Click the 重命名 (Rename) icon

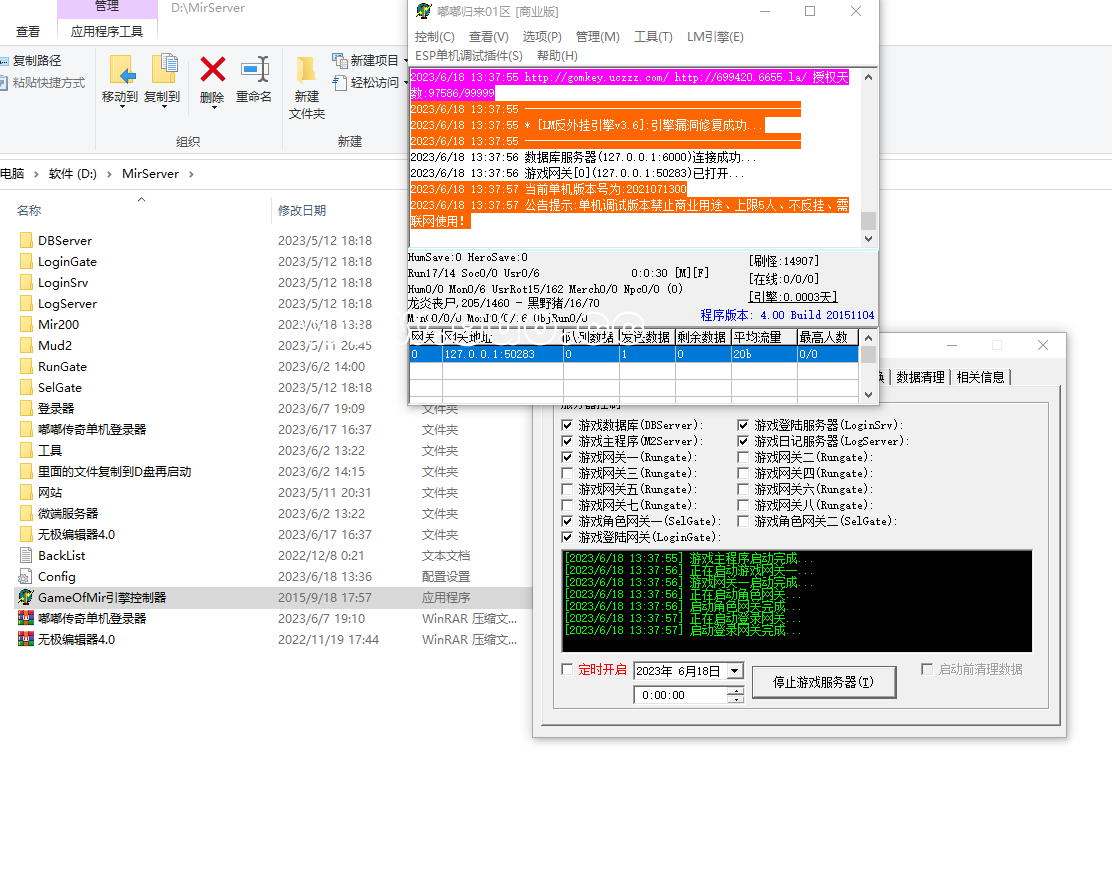255,70
